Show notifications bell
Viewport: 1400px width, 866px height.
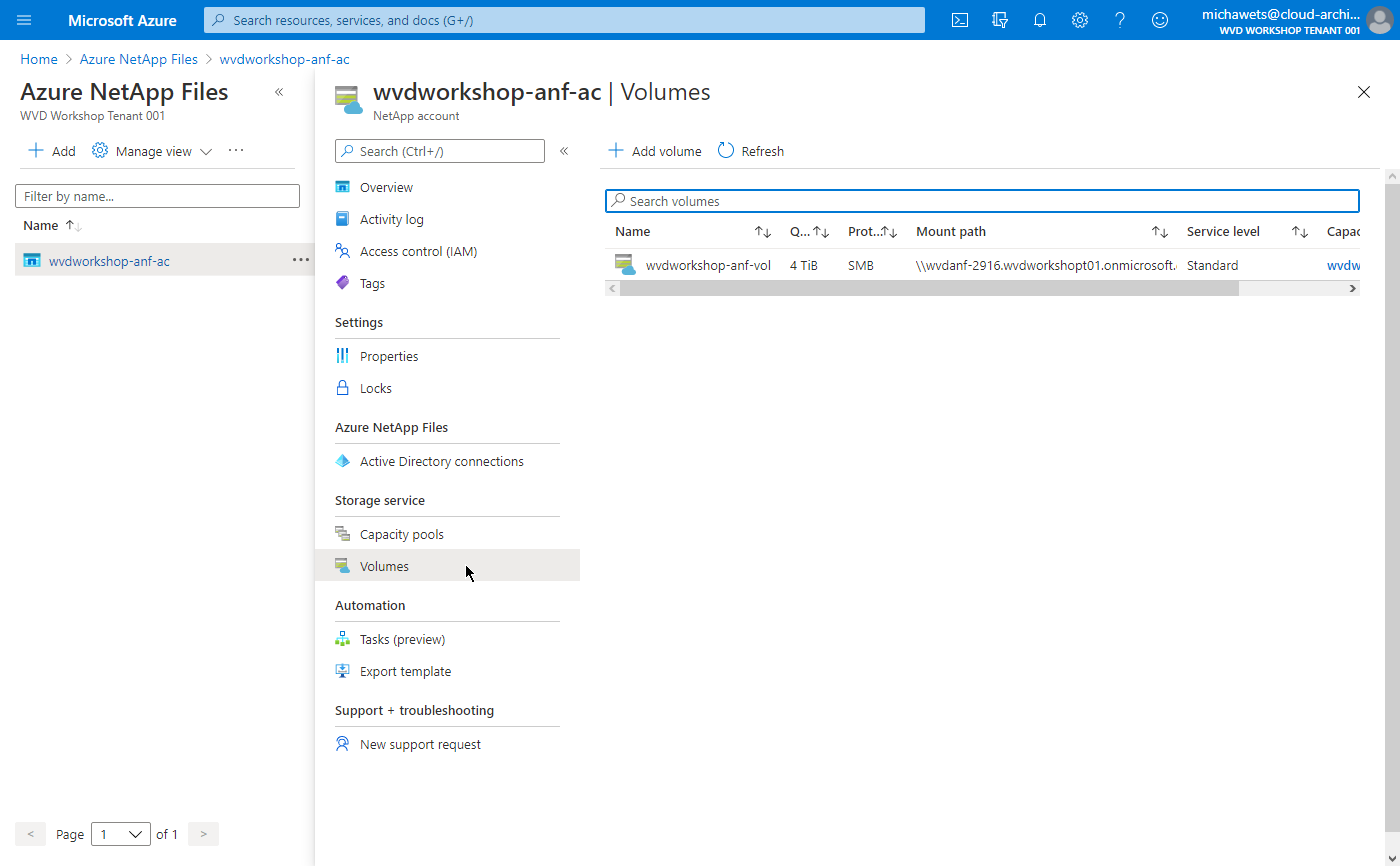1040,20
